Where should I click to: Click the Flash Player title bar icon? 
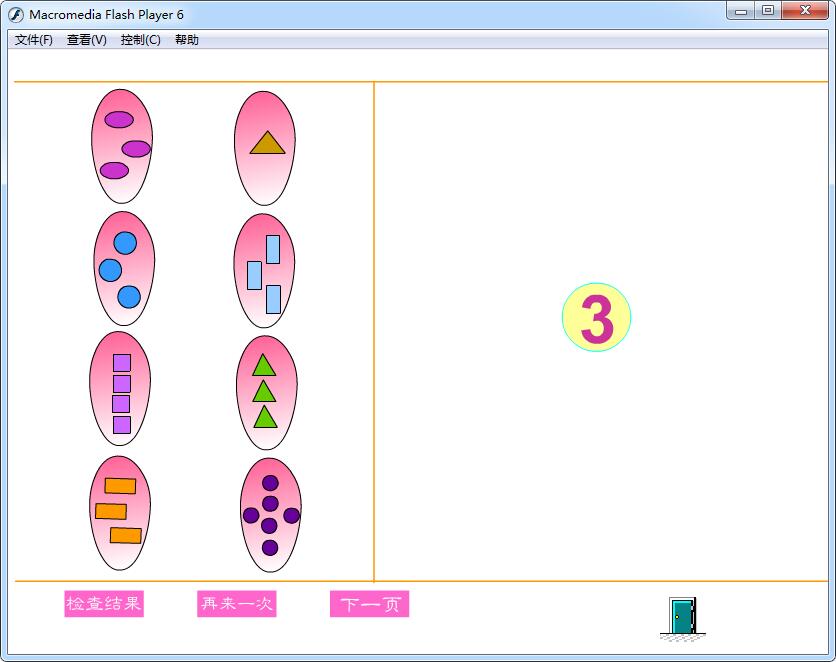[16, 14]
